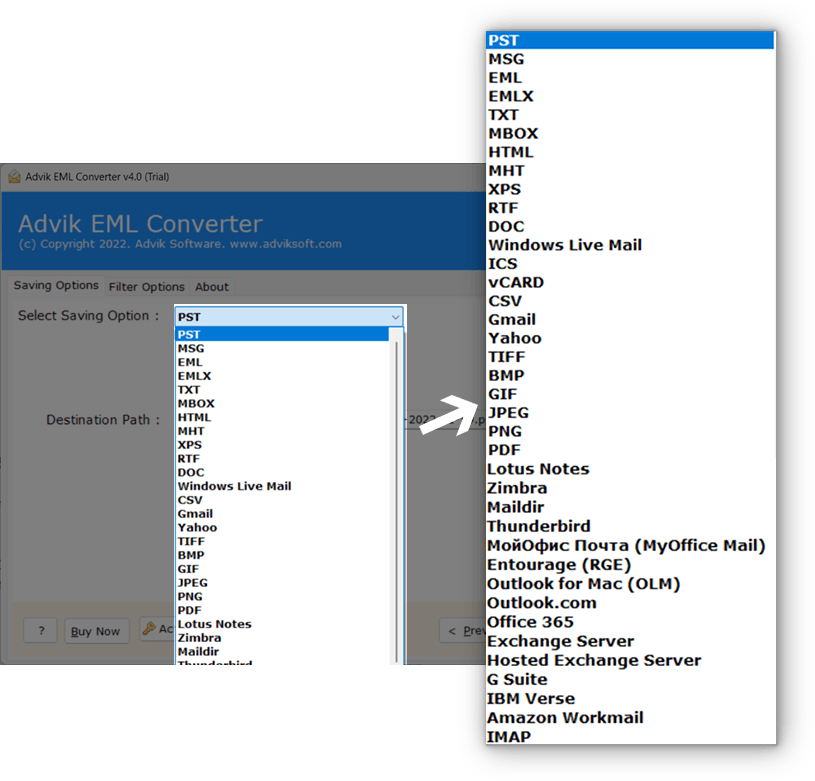Image resolution: width=815 pixels, height=781 pixels.
Task: Select MBOX in the Saving Option dropdown
Action: coord(282,403)
